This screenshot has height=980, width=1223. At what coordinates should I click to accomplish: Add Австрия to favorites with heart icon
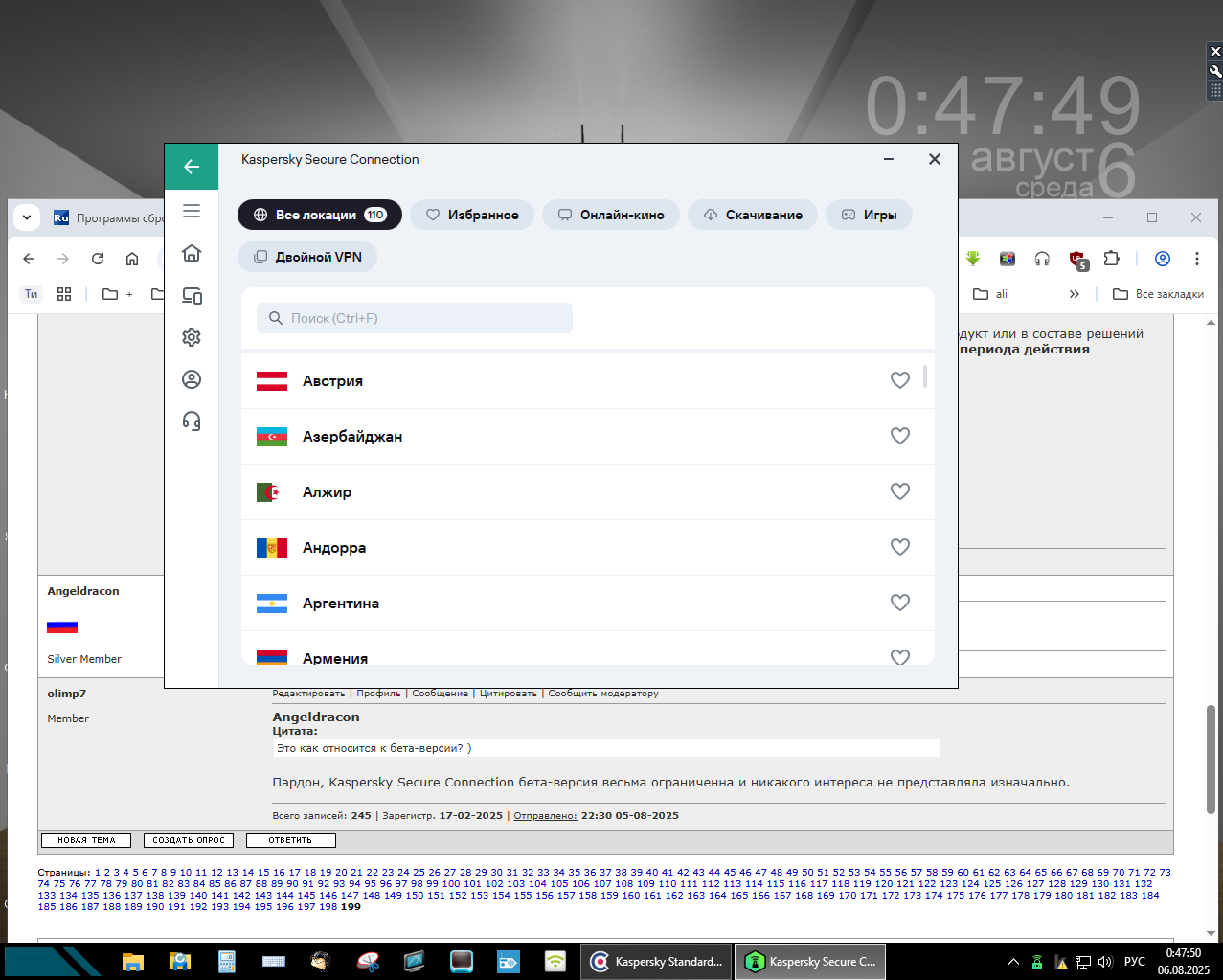point(900,380)
